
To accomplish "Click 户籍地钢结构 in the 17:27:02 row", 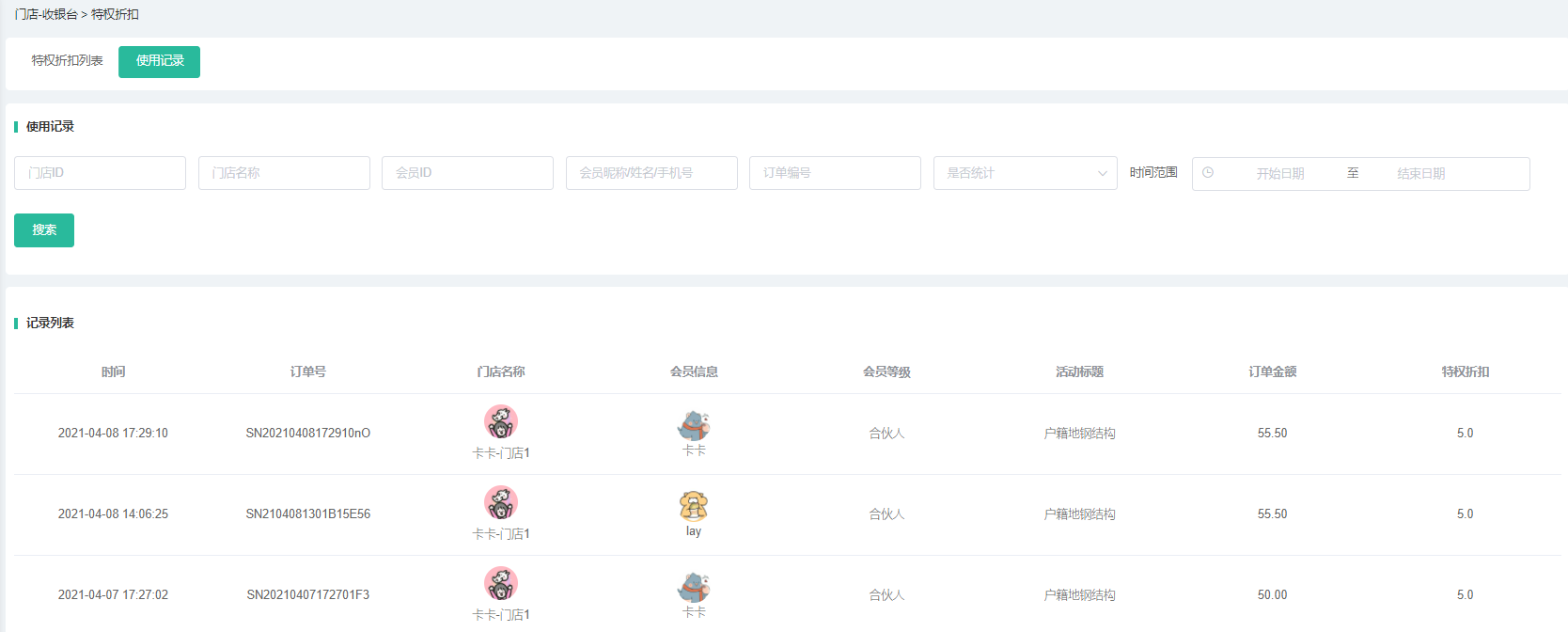I will tap(1079, 595).
